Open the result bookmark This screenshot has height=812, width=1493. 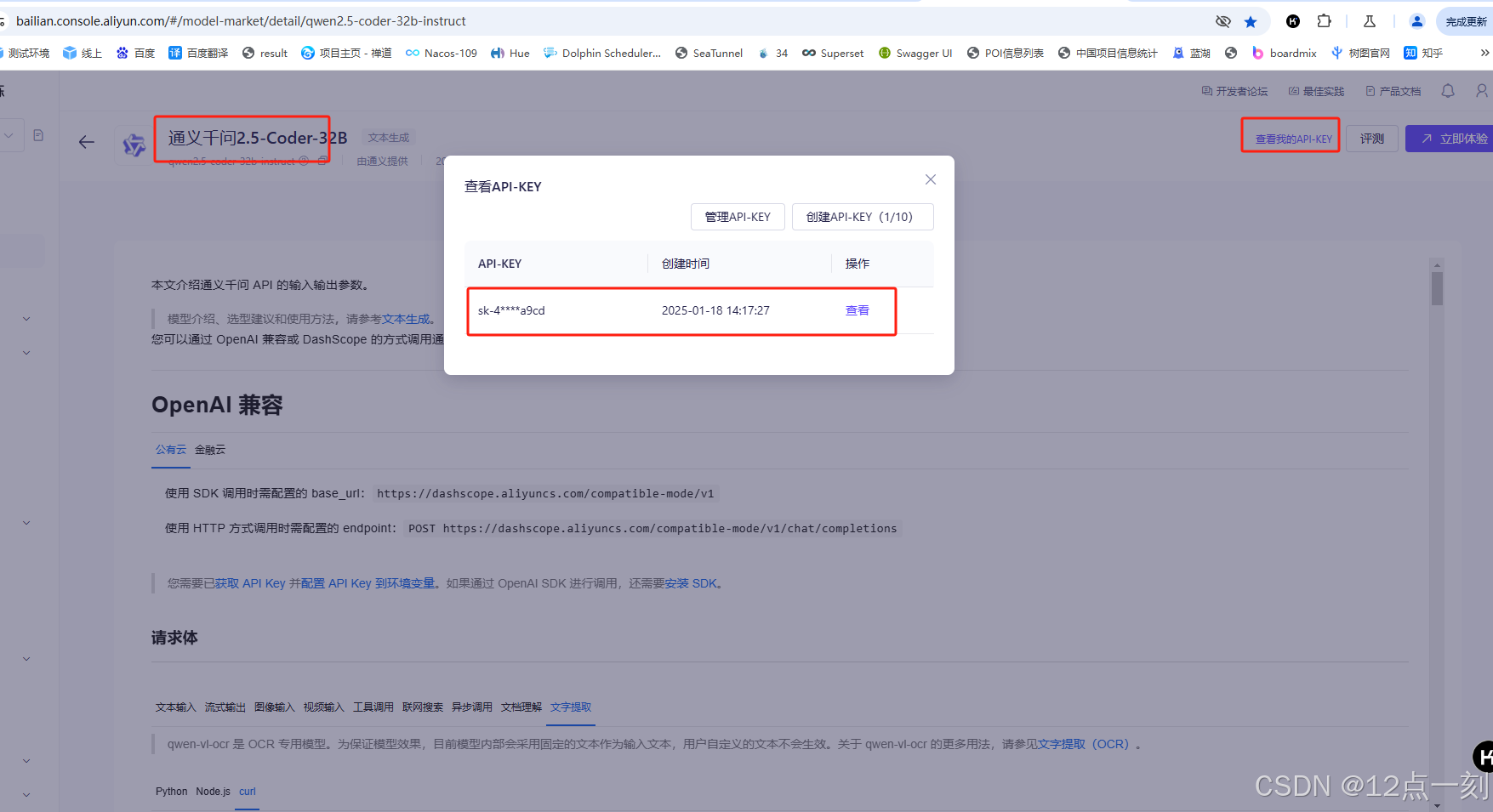point(265,53)
